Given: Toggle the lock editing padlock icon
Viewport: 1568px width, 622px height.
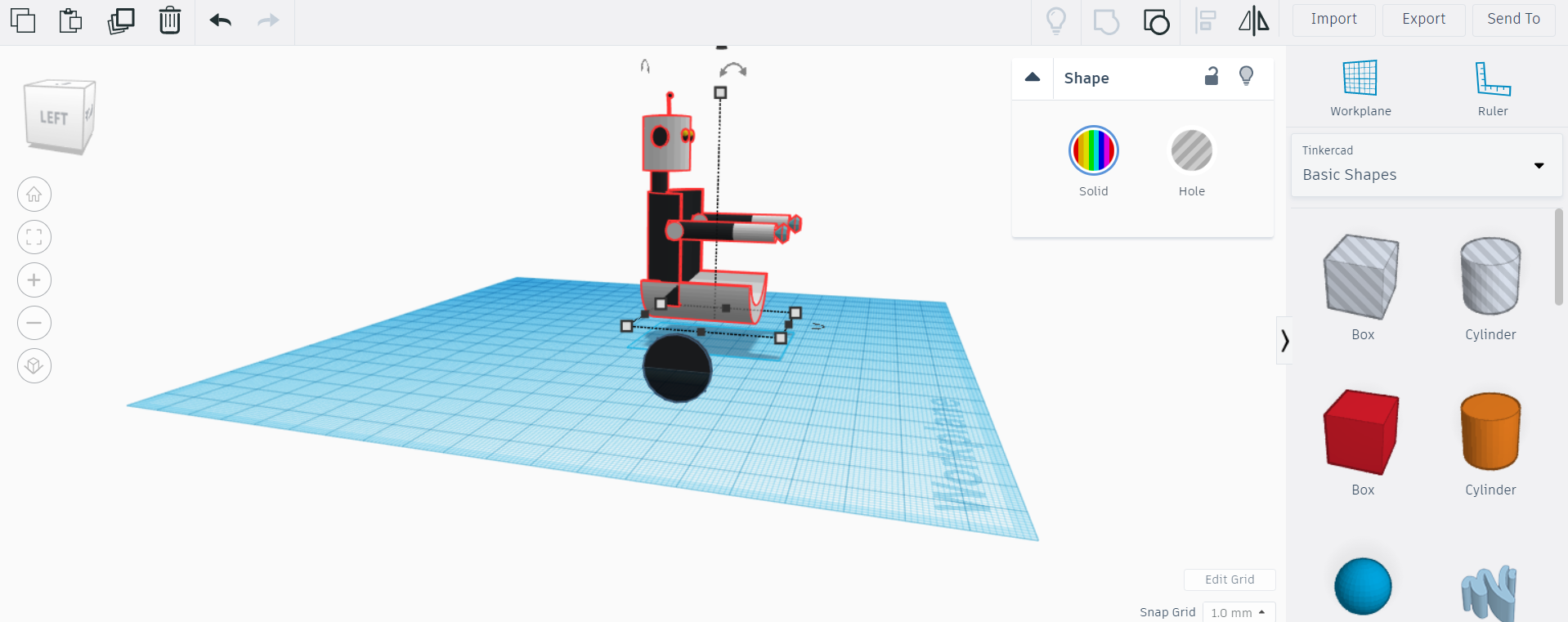Looking at the screenshot, I should pyautogui.click(x=1212, y=76).
